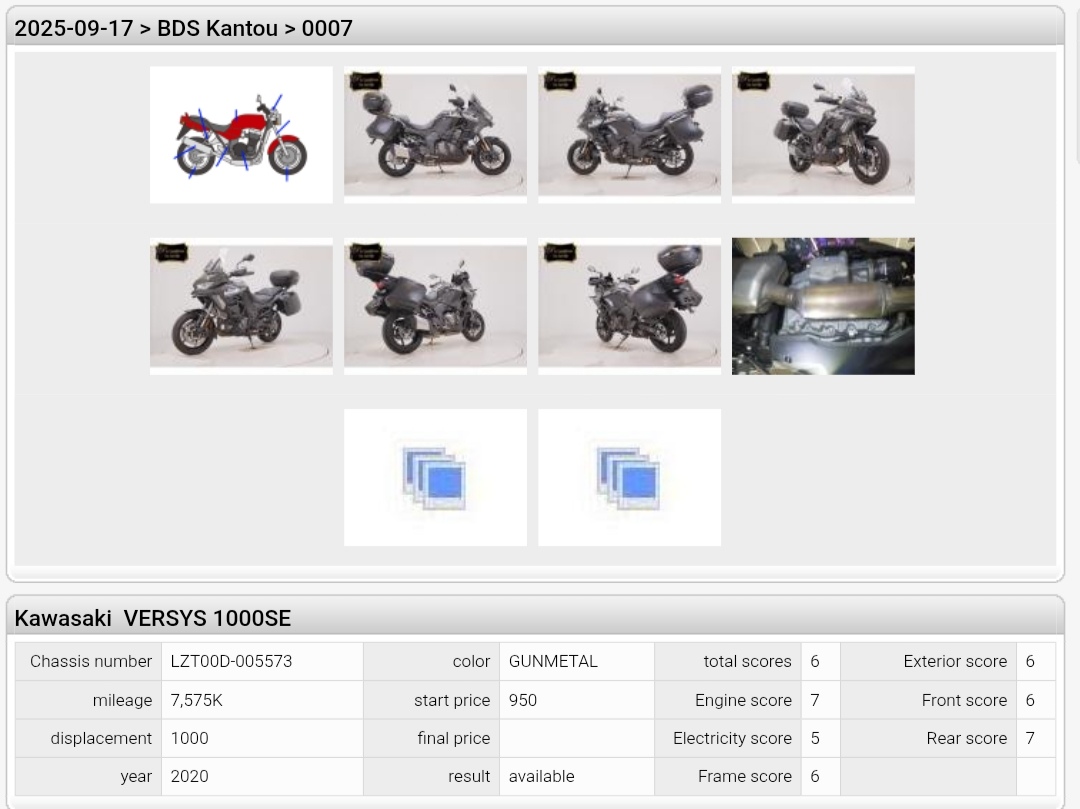Select chassis number LZT00D-005573

point(231,661)
